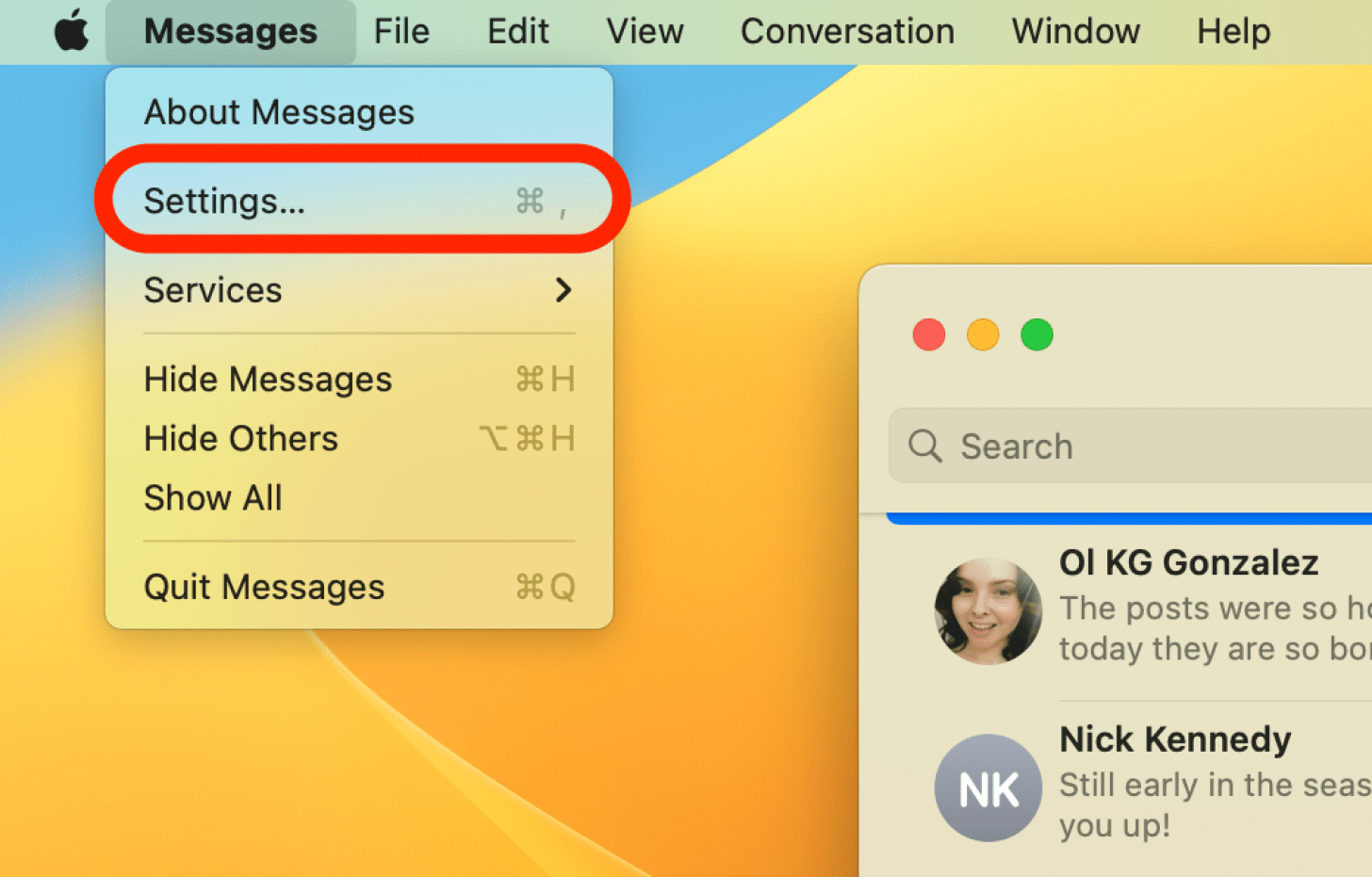Viewport: 1372px width, 877px height.
Task: Open Settings… from the Messages menu
Action: coord(224,201)
